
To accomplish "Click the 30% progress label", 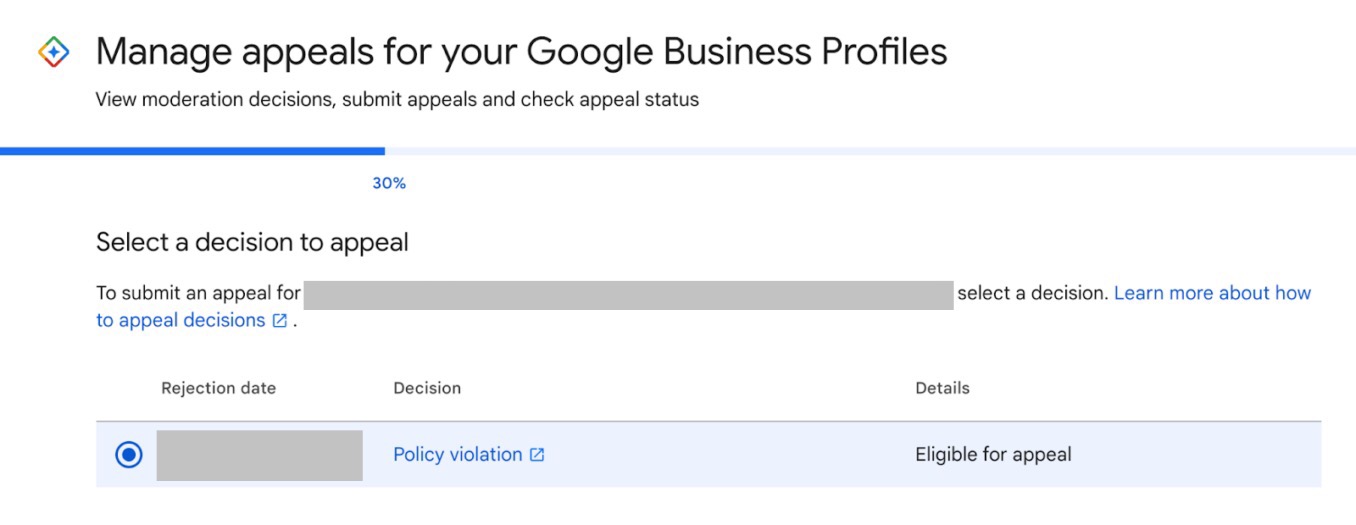I will 389,183.
